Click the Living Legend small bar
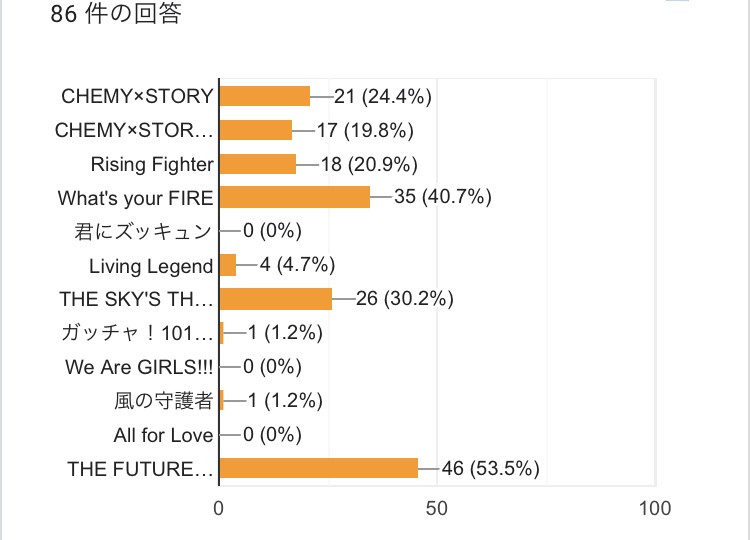Viewport: 750px width, 540px height. click(227, 265)
